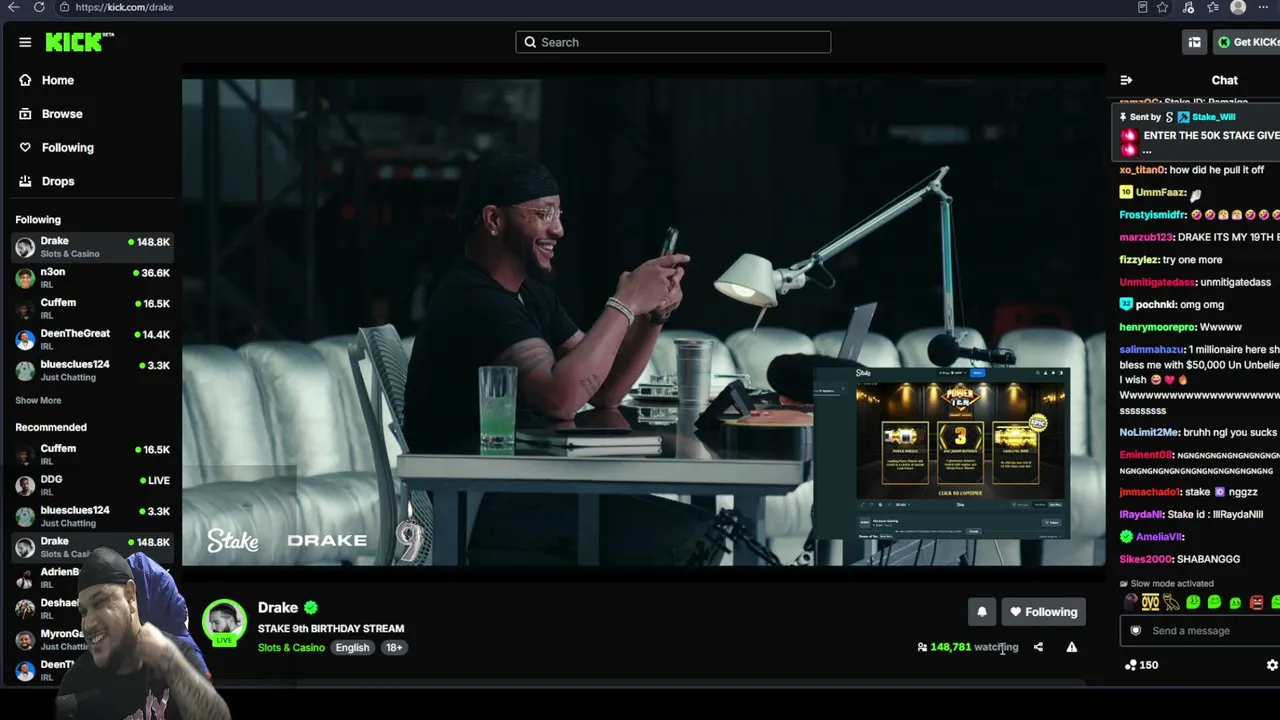Open the browser reader view icon
The height and width of the screenshot is (720, 1280).
[1143, 7]
